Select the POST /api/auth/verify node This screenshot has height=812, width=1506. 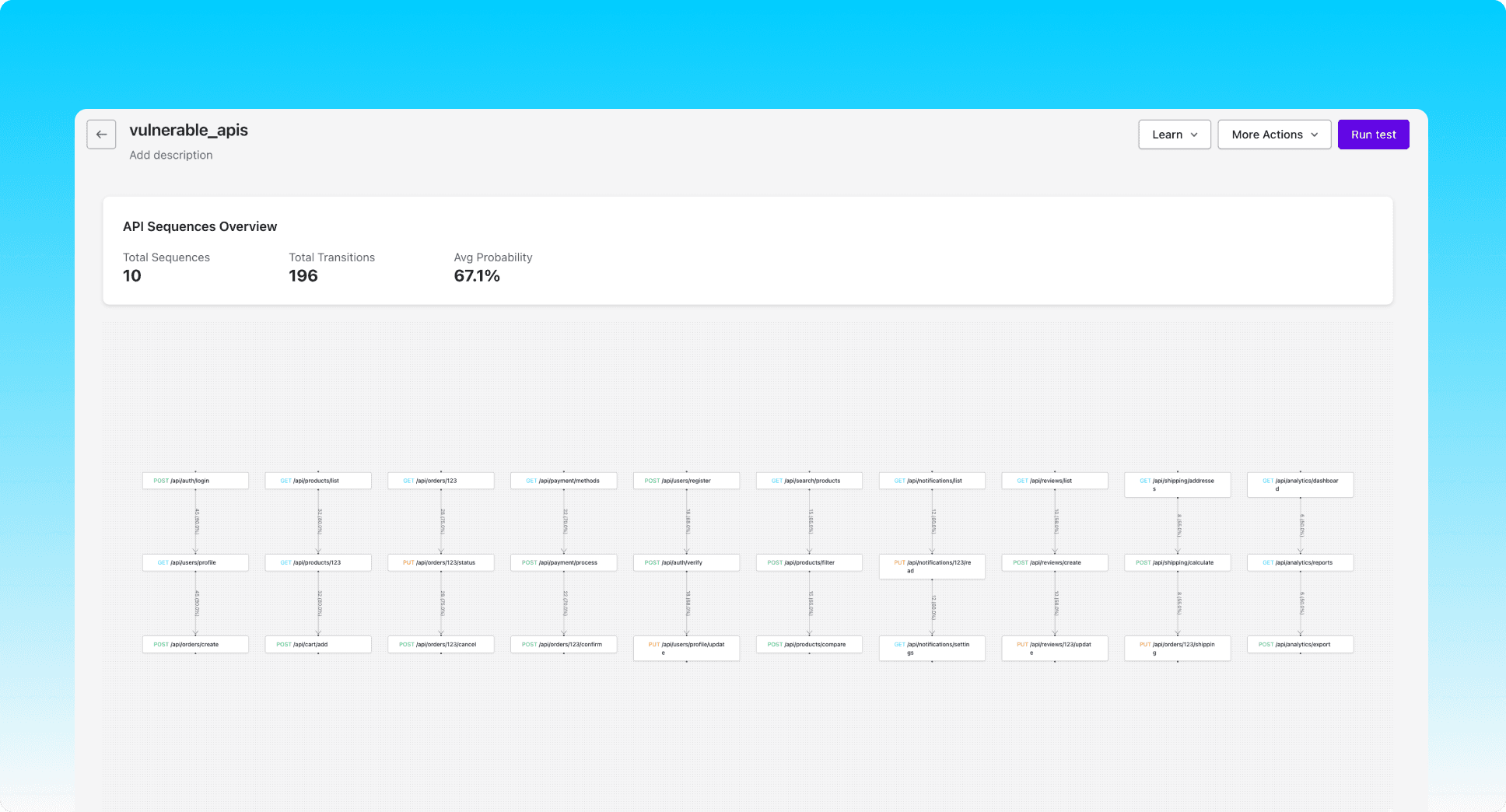(x=686, y=562)
